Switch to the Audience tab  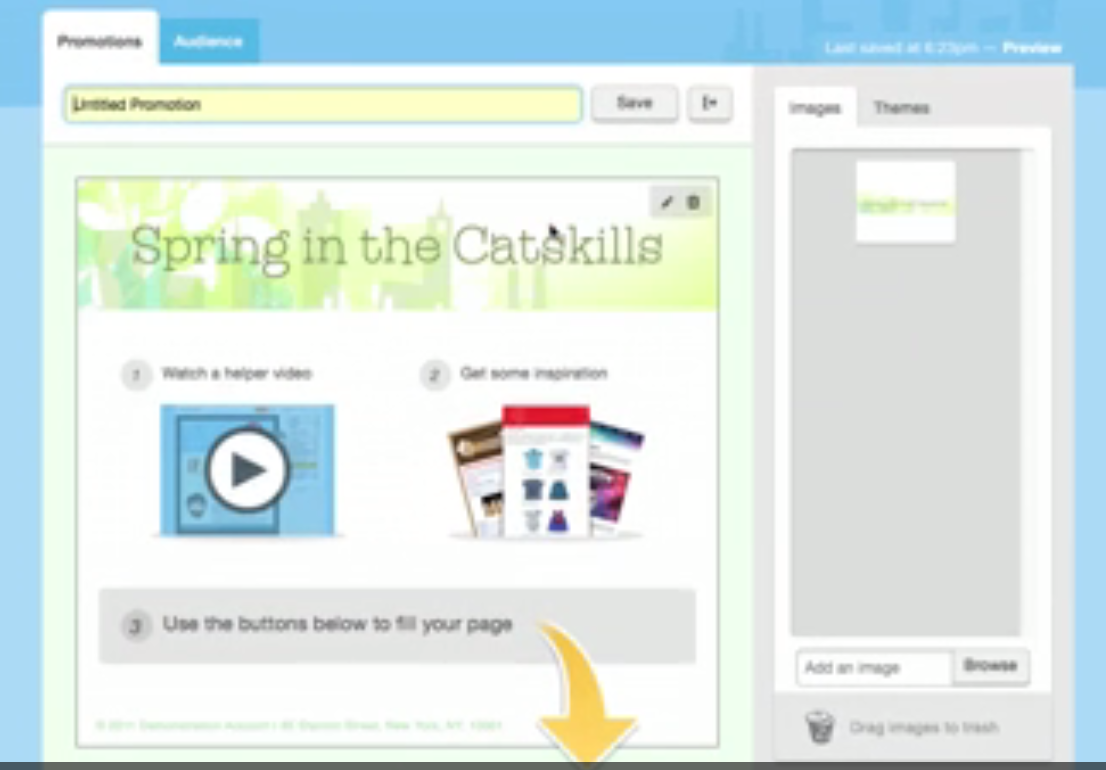point(209,41)
